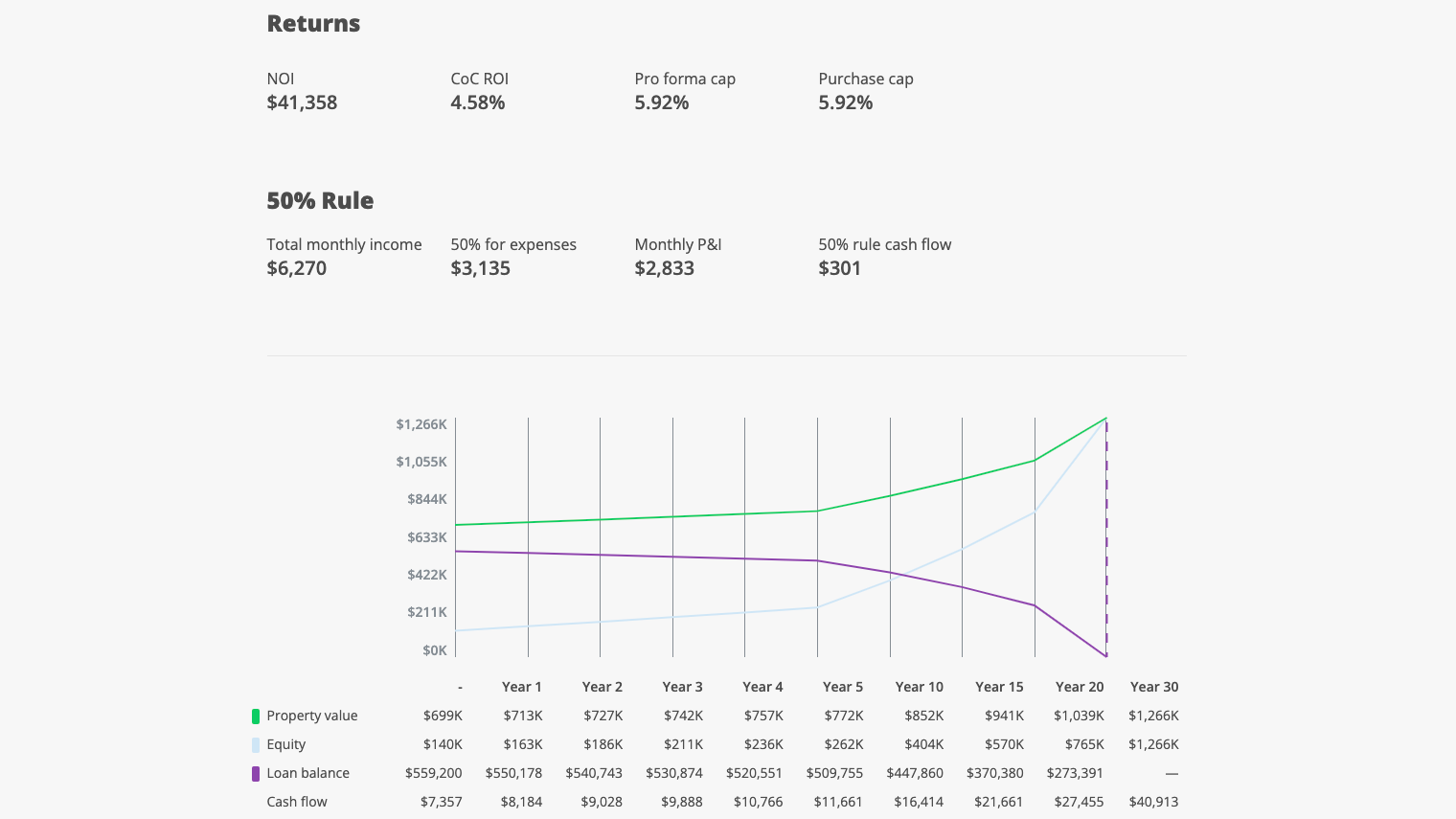This screenshot has height=819, width=1456.
Task: Click the Year 10 column header
Action: coord(920,687)
